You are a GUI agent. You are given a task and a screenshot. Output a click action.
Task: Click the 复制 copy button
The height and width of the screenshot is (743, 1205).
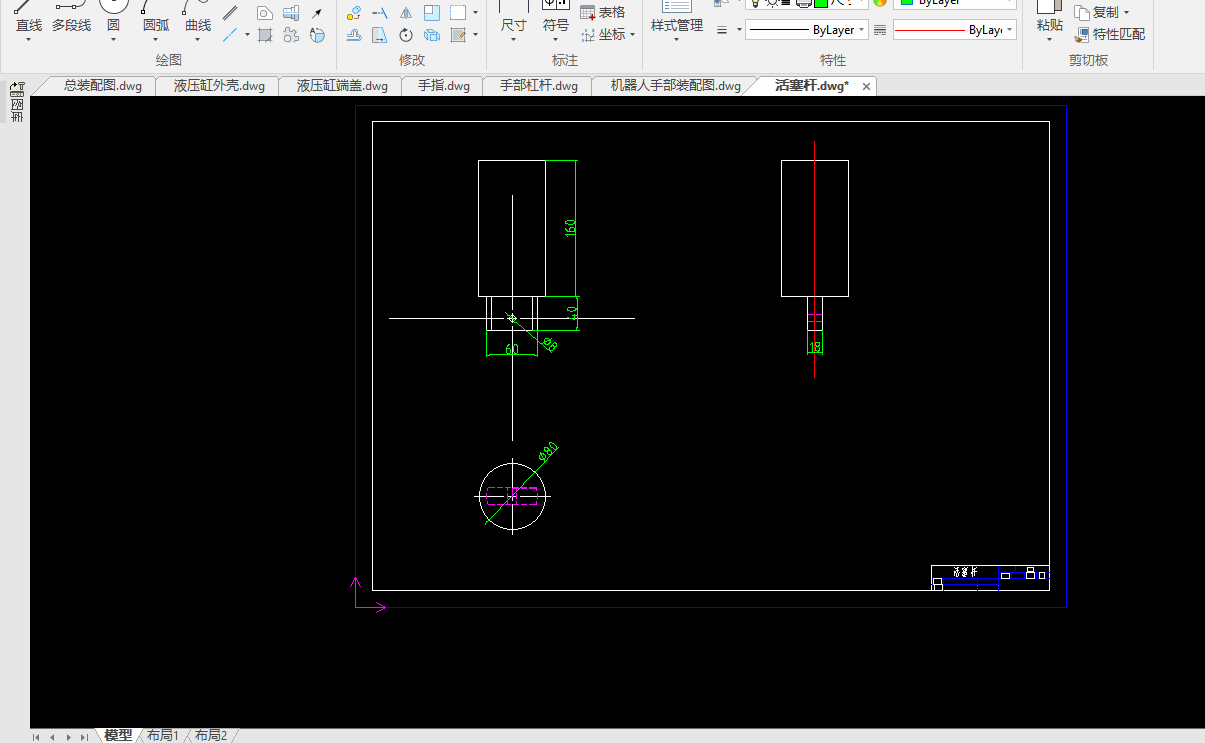pyautogui.click(x=1097, y=13)
